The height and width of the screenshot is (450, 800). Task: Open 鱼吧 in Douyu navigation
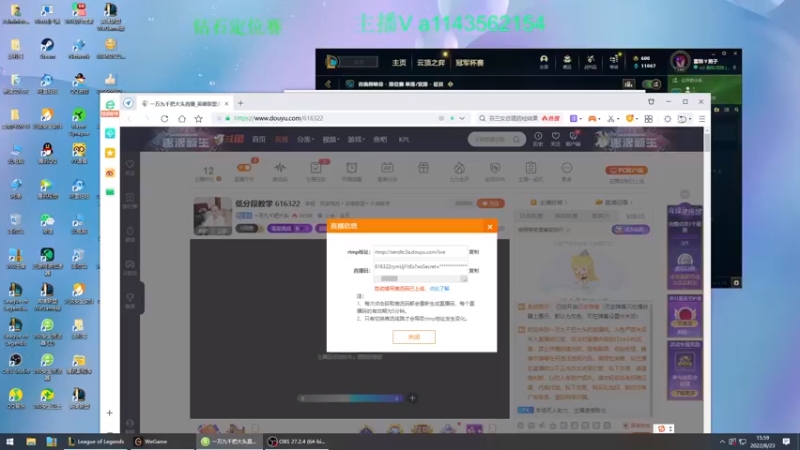[380, 139]
